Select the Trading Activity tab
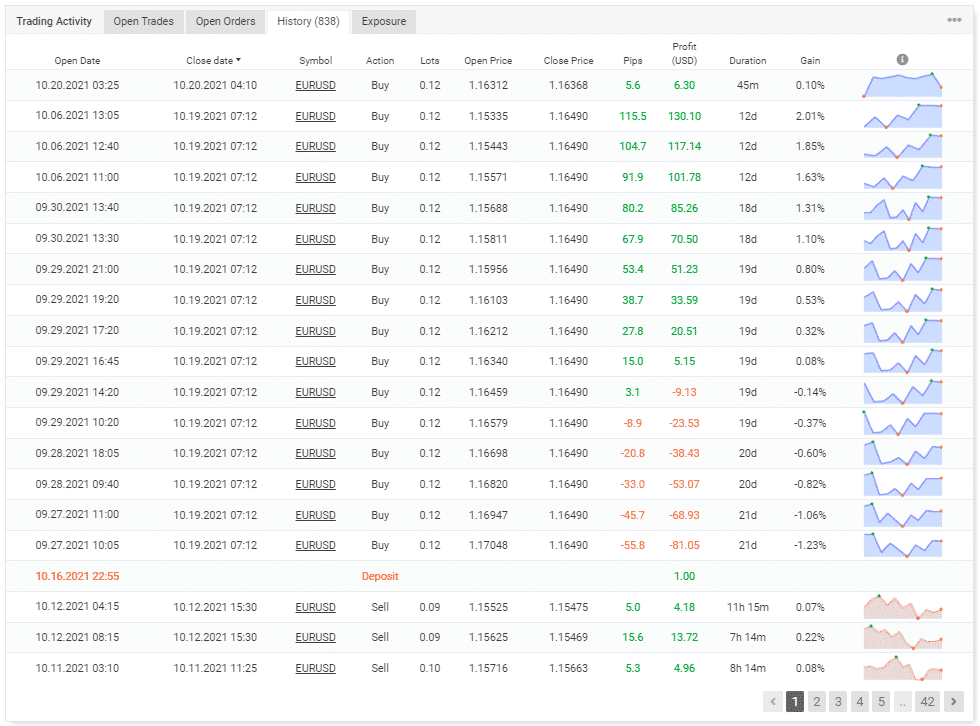 pos(53,20)
